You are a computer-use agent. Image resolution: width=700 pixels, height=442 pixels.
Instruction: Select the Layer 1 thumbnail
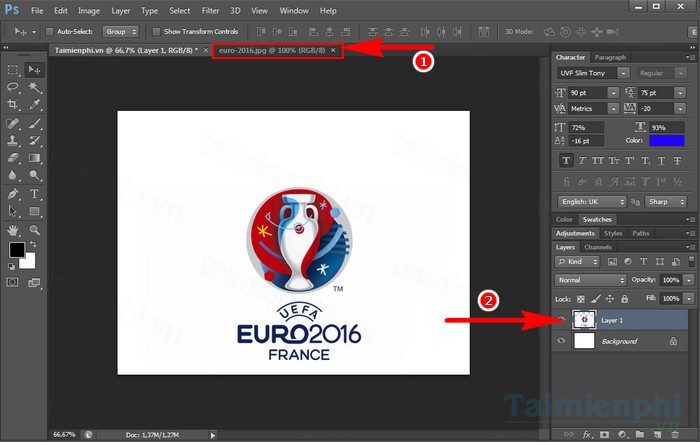coord(584,320)
